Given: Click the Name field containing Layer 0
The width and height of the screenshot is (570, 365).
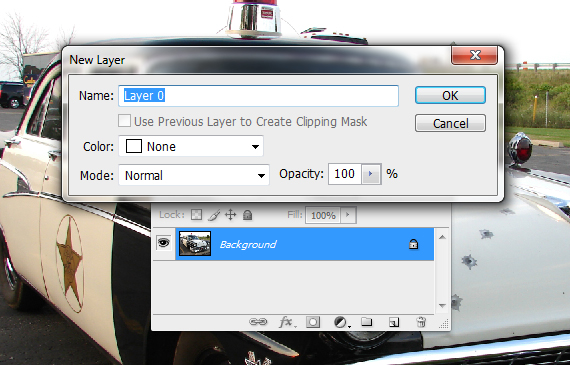Looking at the screenshot, I should [x=258, y=96].
